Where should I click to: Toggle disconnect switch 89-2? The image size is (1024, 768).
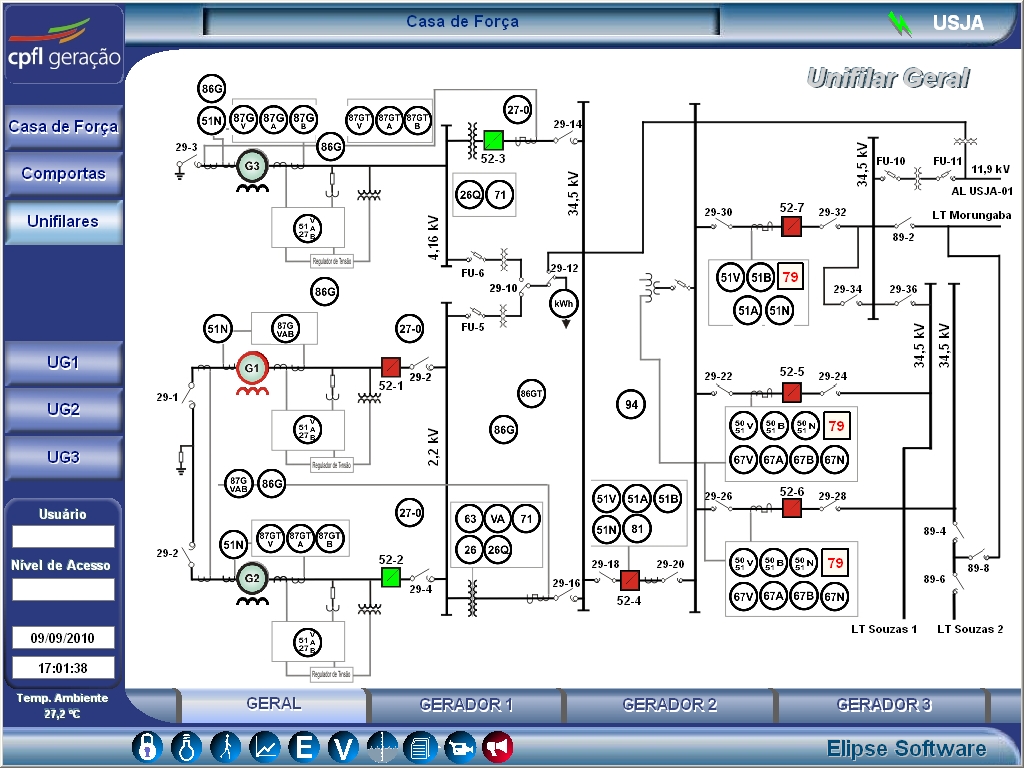click(903, 225)
